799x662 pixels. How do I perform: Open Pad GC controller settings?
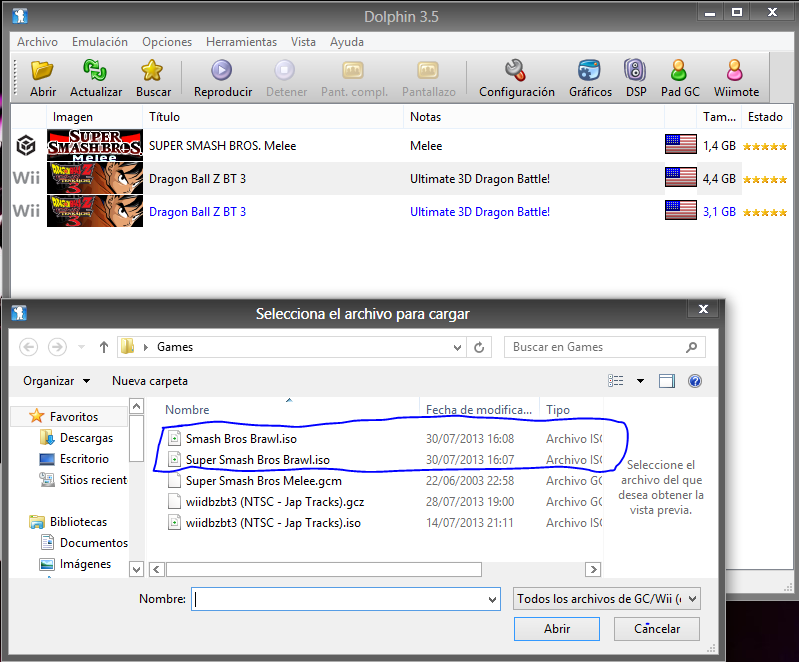pyautogui.click(x=679, y=70)
